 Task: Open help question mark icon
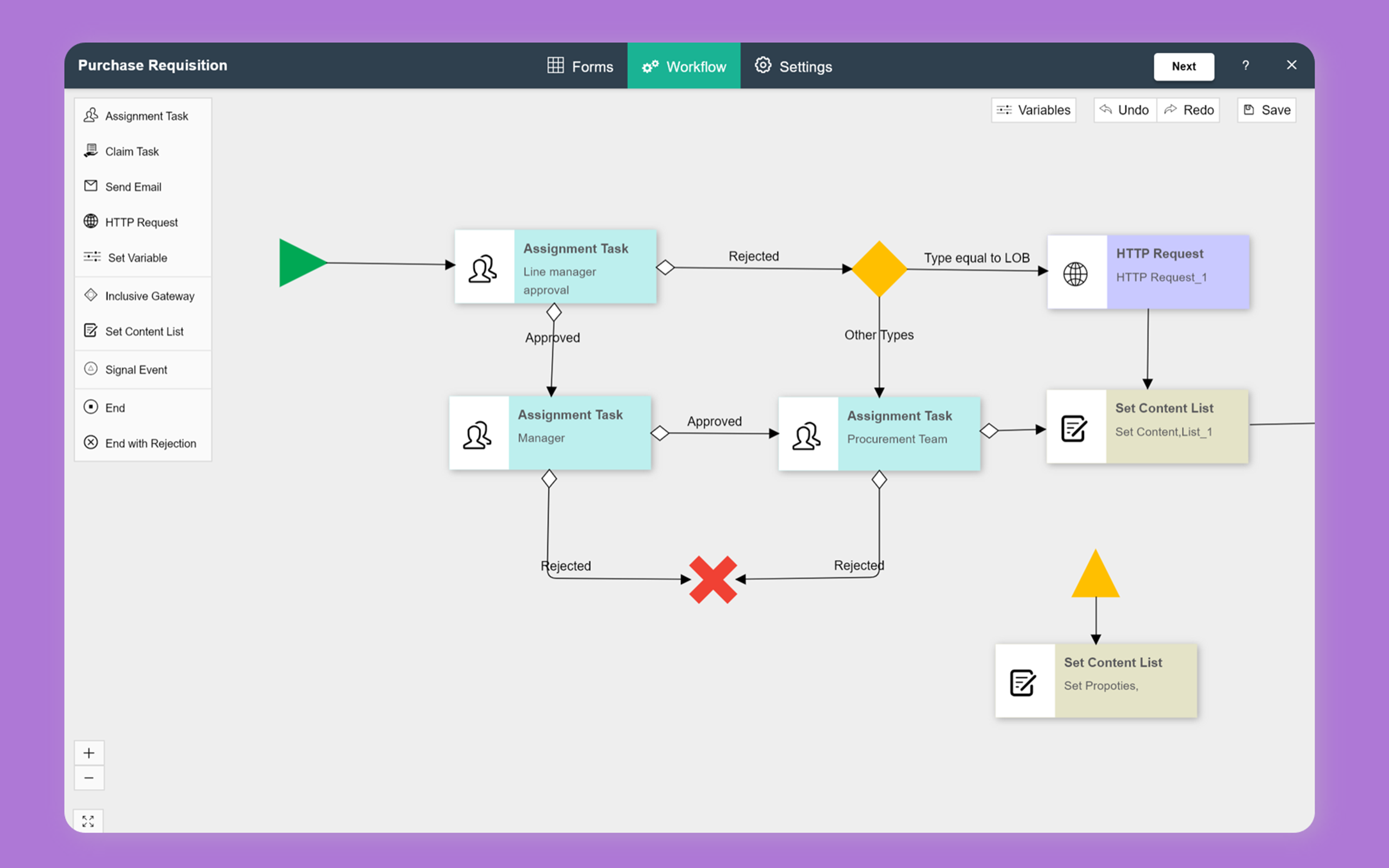tap(1246, 66)
